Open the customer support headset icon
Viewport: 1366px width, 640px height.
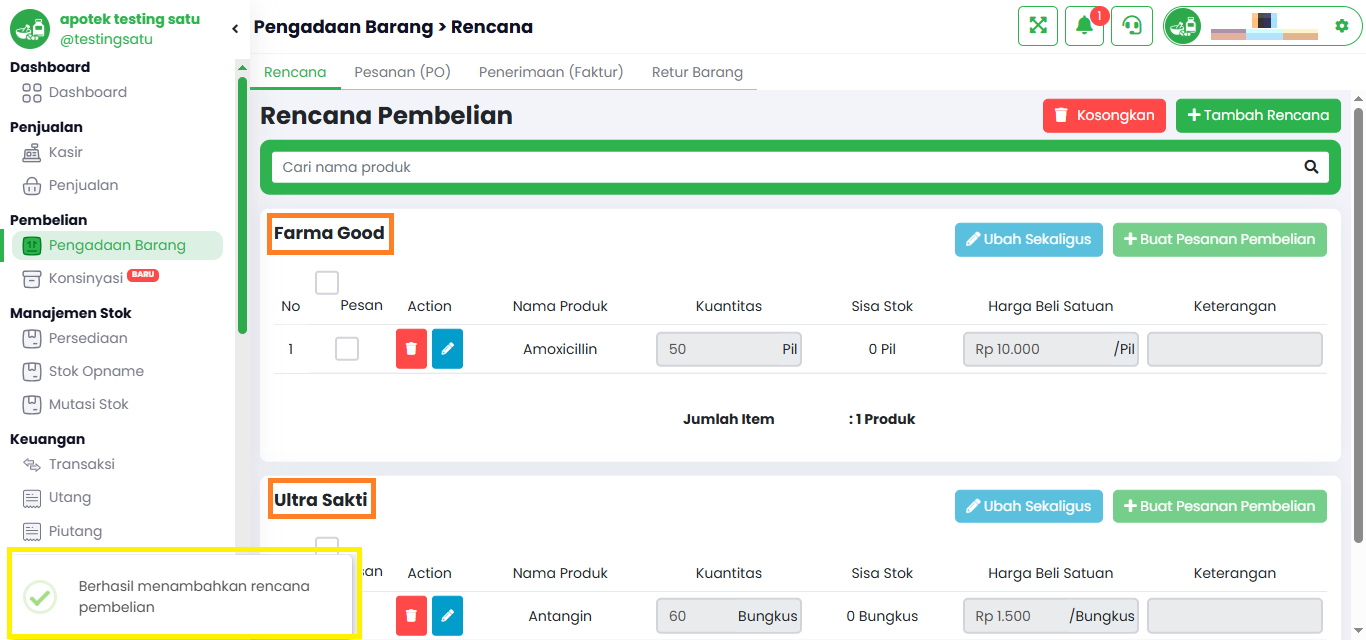tap(1132, 26)
